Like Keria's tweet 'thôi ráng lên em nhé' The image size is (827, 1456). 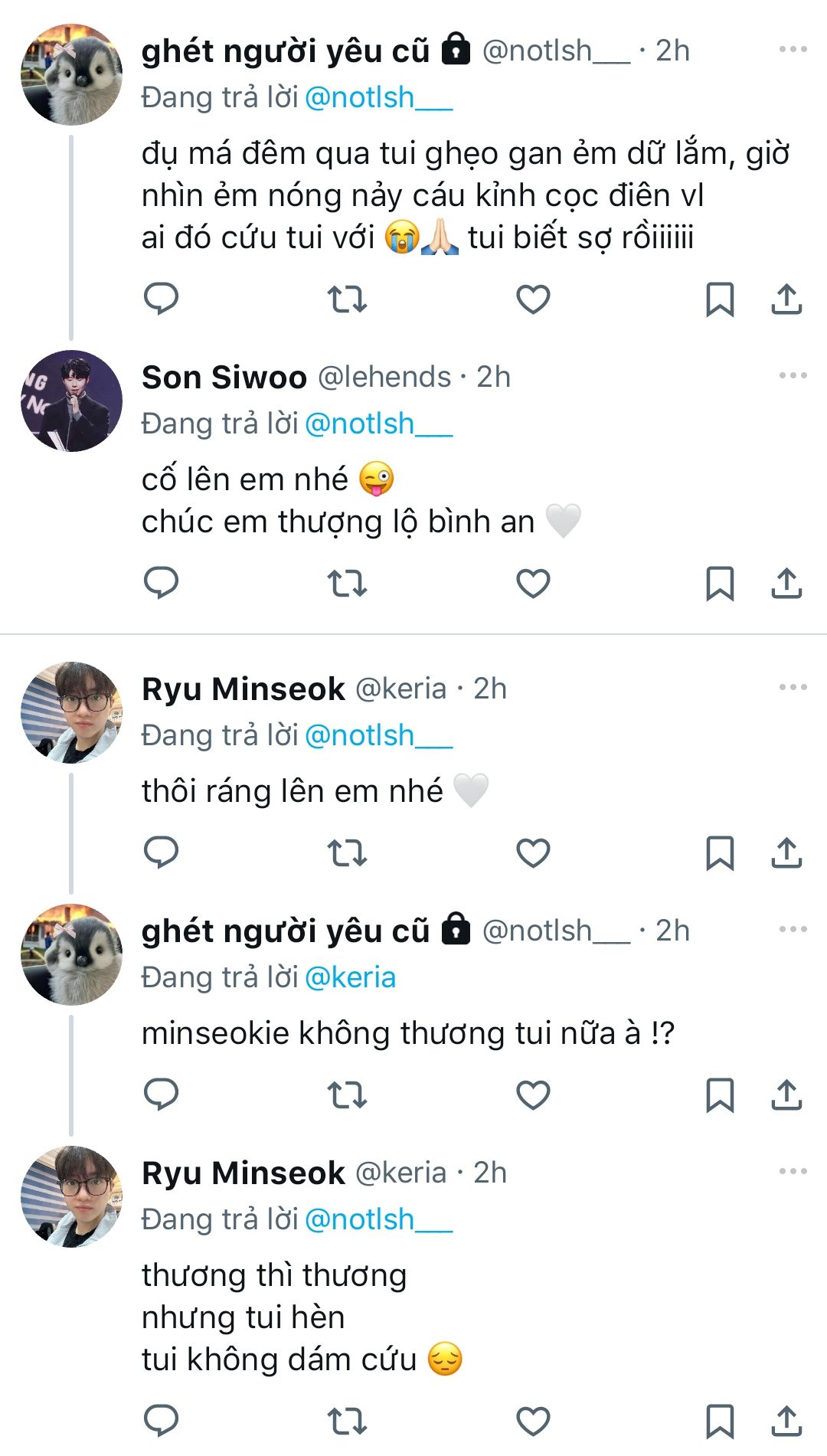coord(533,852)
